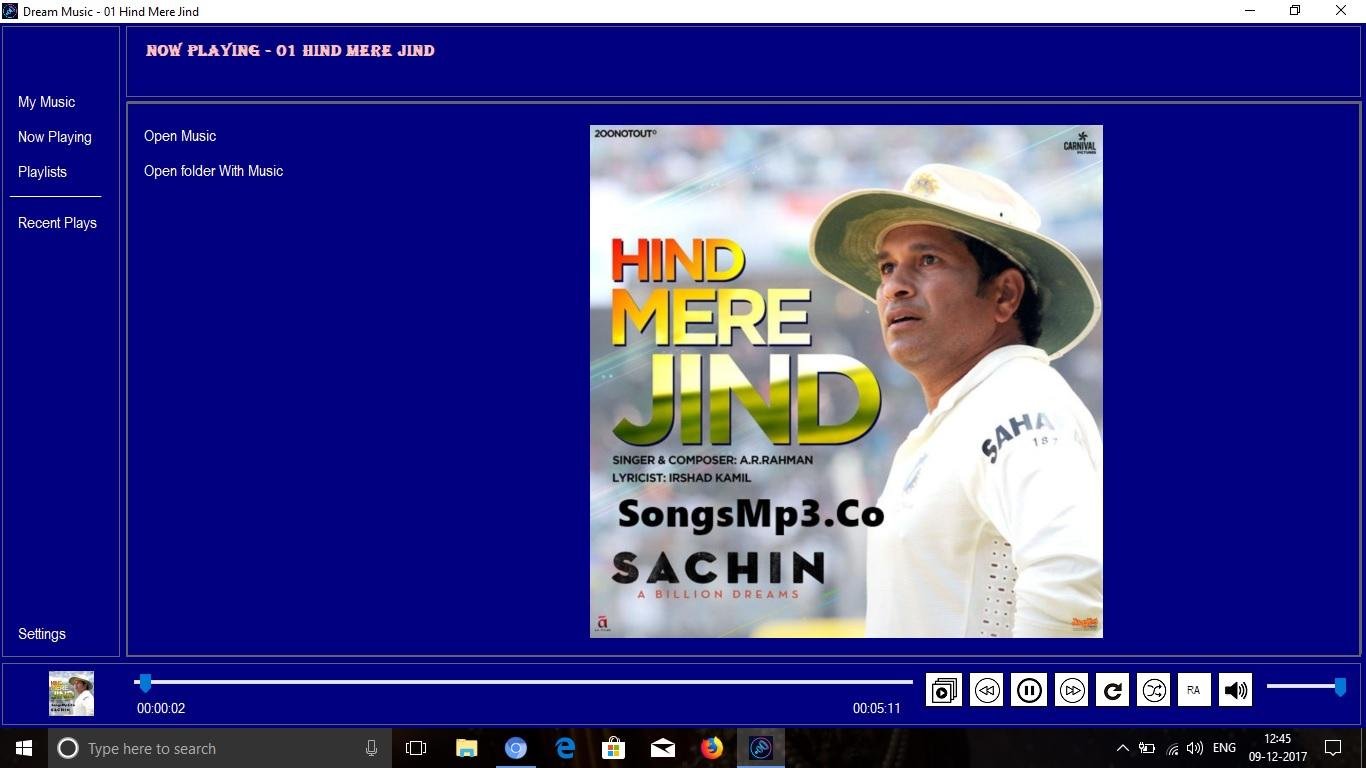Click the Dream Music taskbar icon
Viewport: 1366px width, 768px height.
point(761,748)
